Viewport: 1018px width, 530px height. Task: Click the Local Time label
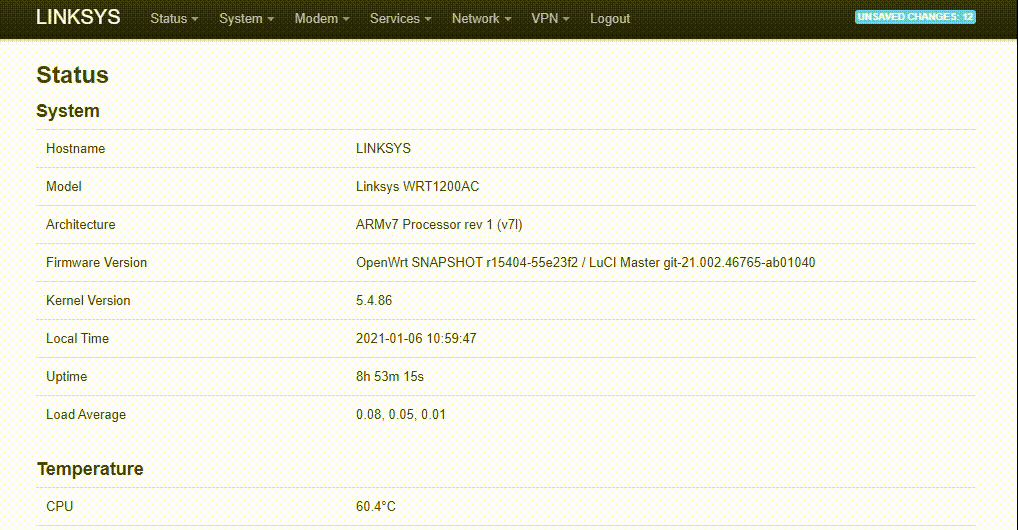77,338
